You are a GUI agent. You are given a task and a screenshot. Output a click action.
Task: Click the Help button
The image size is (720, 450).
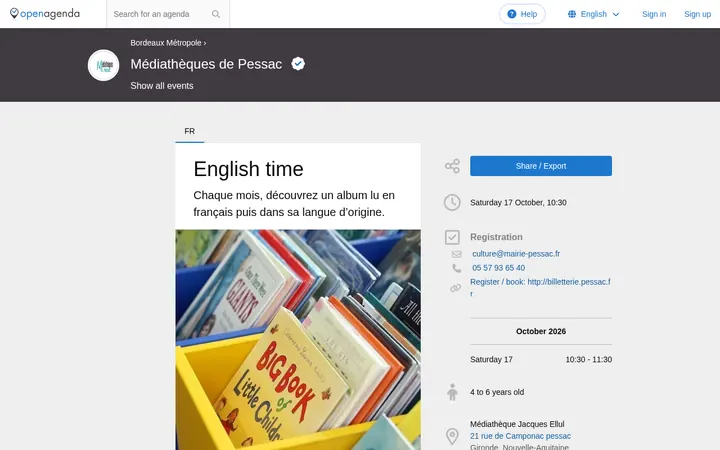pyautogui.click(x=522, y=14)
